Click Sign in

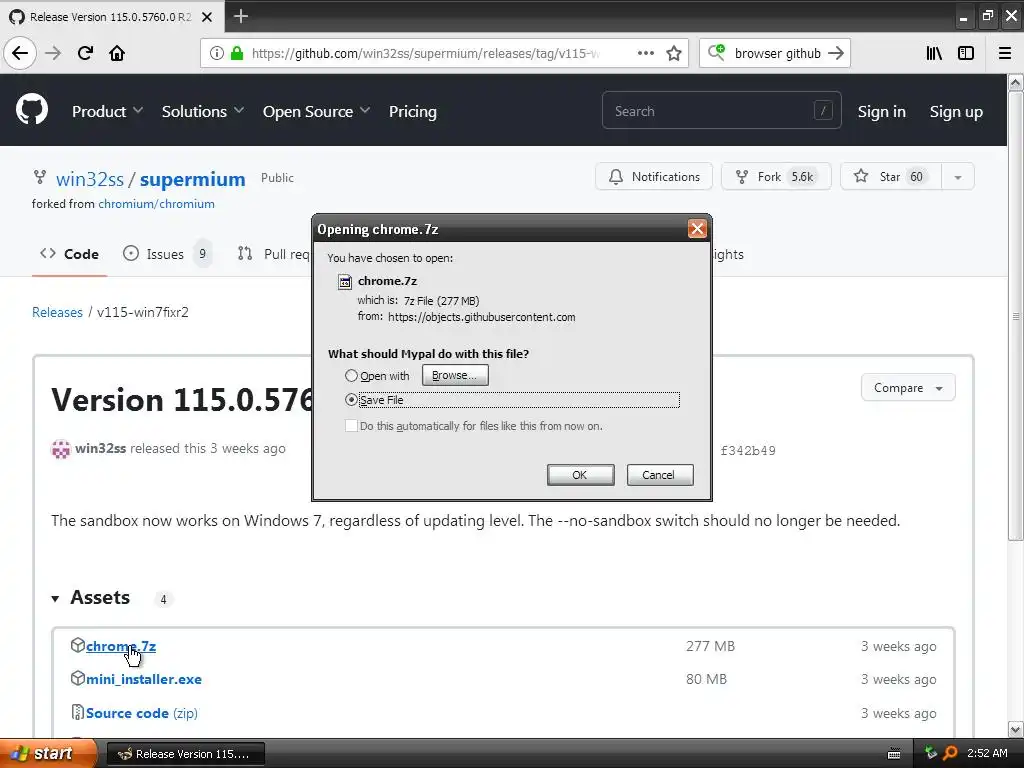[x=881, y=112]
